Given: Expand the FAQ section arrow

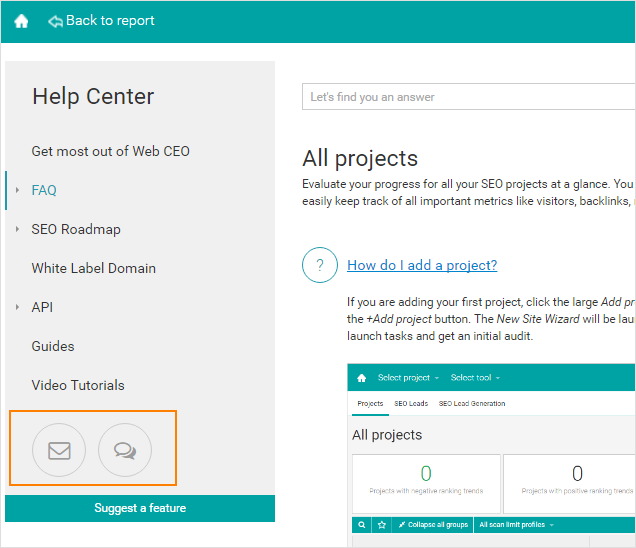Looking at the screenshot, I should tap(17, 190).
